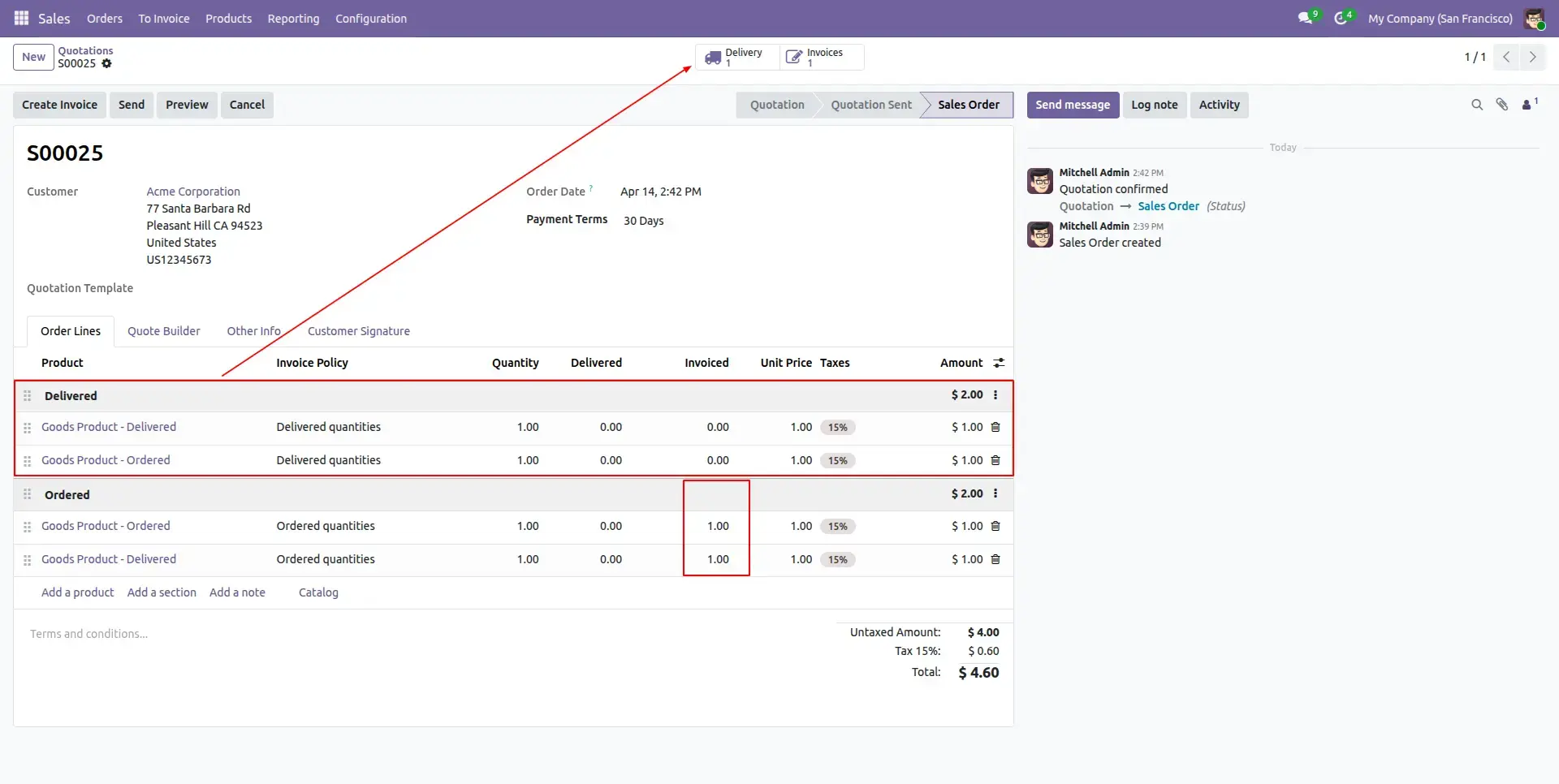Open the Configuration menu

[x=371, y=18]
